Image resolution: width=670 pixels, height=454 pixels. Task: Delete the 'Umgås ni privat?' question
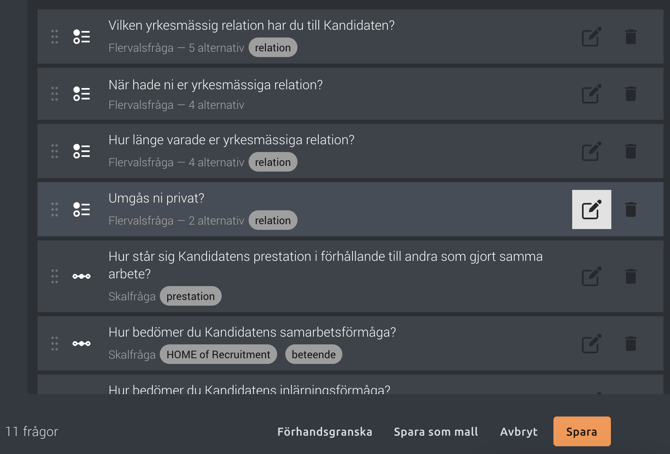(x=631, y=209)
